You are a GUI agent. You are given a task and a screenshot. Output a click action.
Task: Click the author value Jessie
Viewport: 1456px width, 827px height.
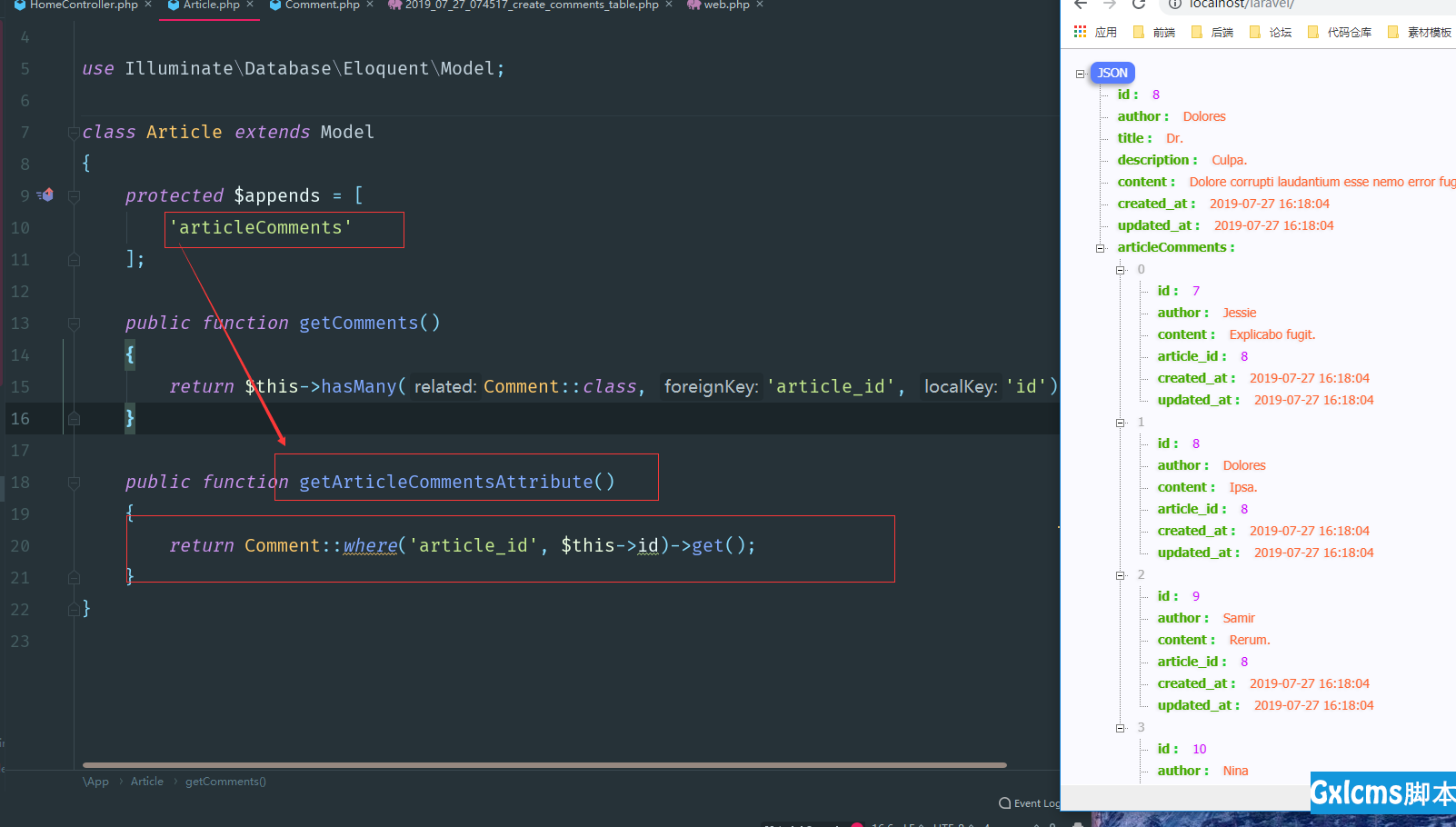tap(1239, 313)
